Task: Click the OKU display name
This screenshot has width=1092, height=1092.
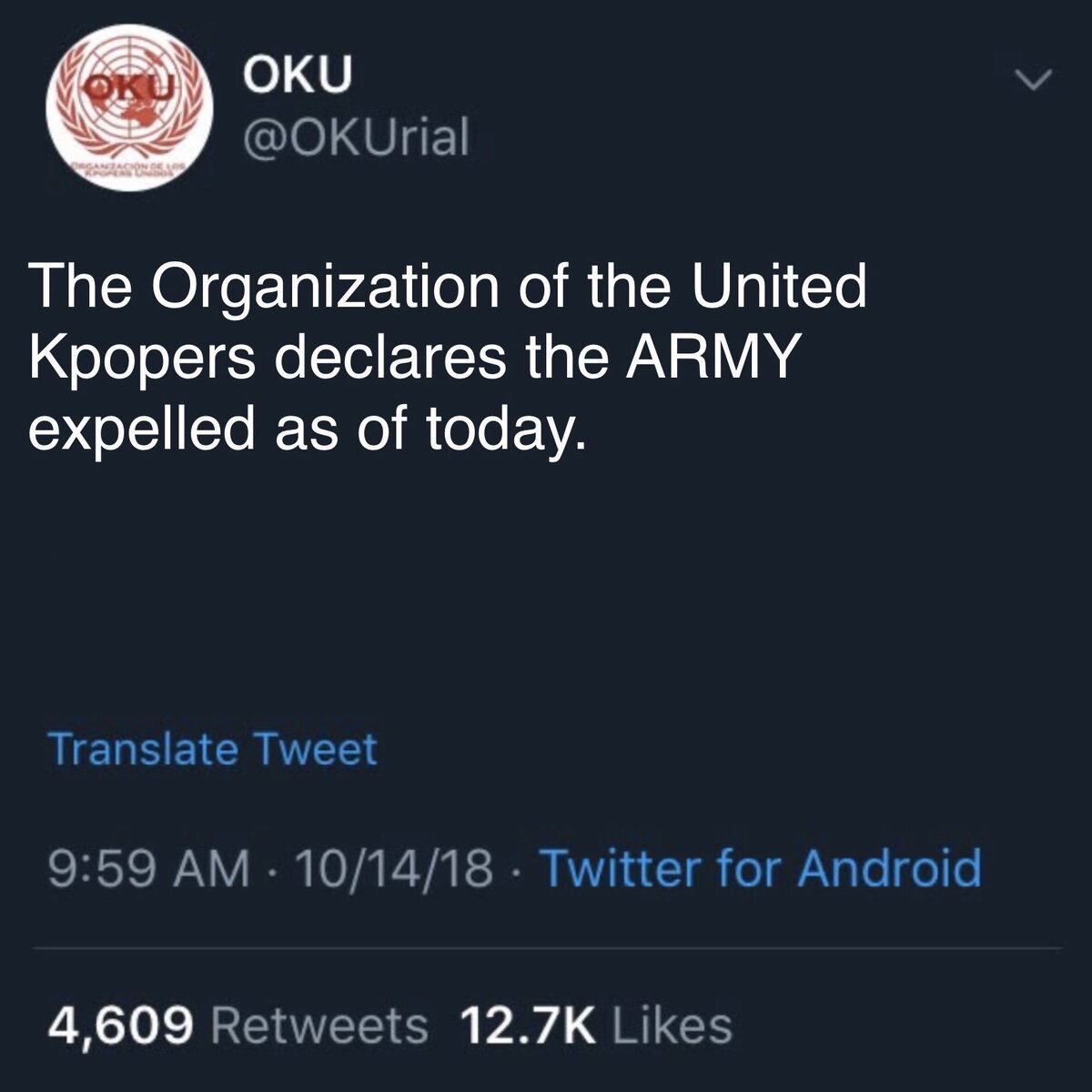Action: click(x=296, y=76)
